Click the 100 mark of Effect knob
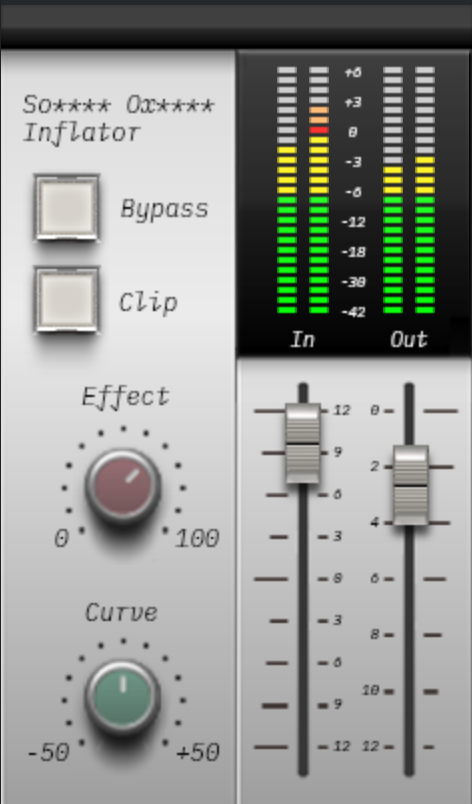 point(197,539)
